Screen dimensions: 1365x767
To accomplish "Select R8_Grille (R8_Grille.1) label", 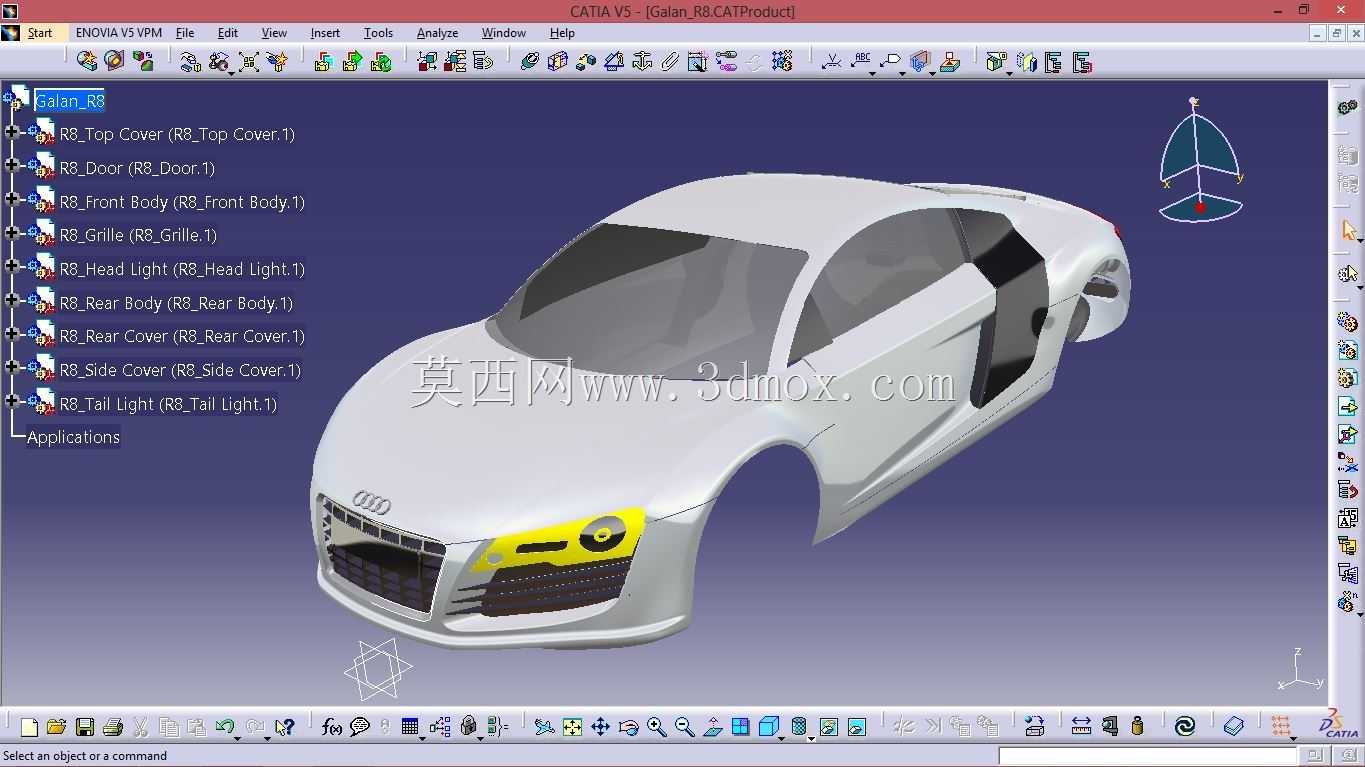I will click(138, 235).
